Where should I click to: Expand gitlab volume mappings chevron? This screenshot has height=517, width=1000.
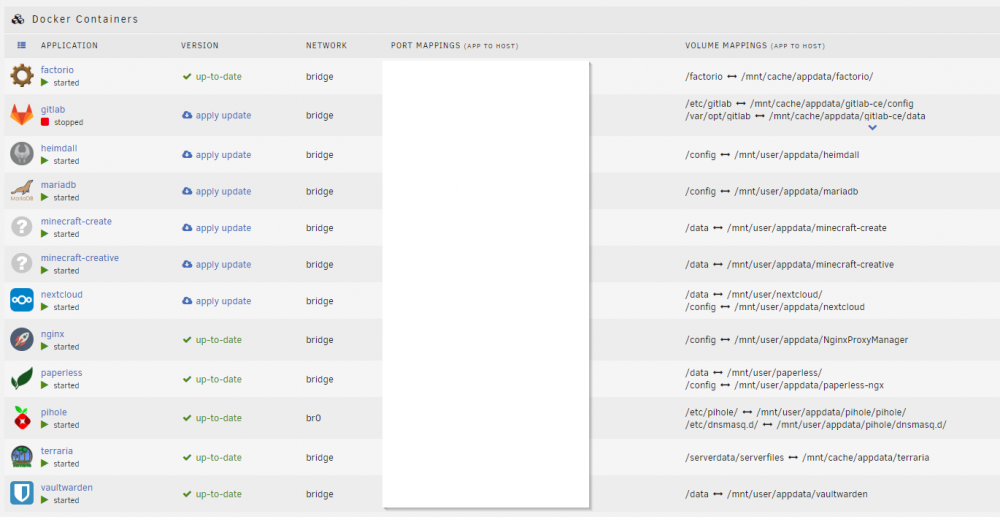coord(873,127)
